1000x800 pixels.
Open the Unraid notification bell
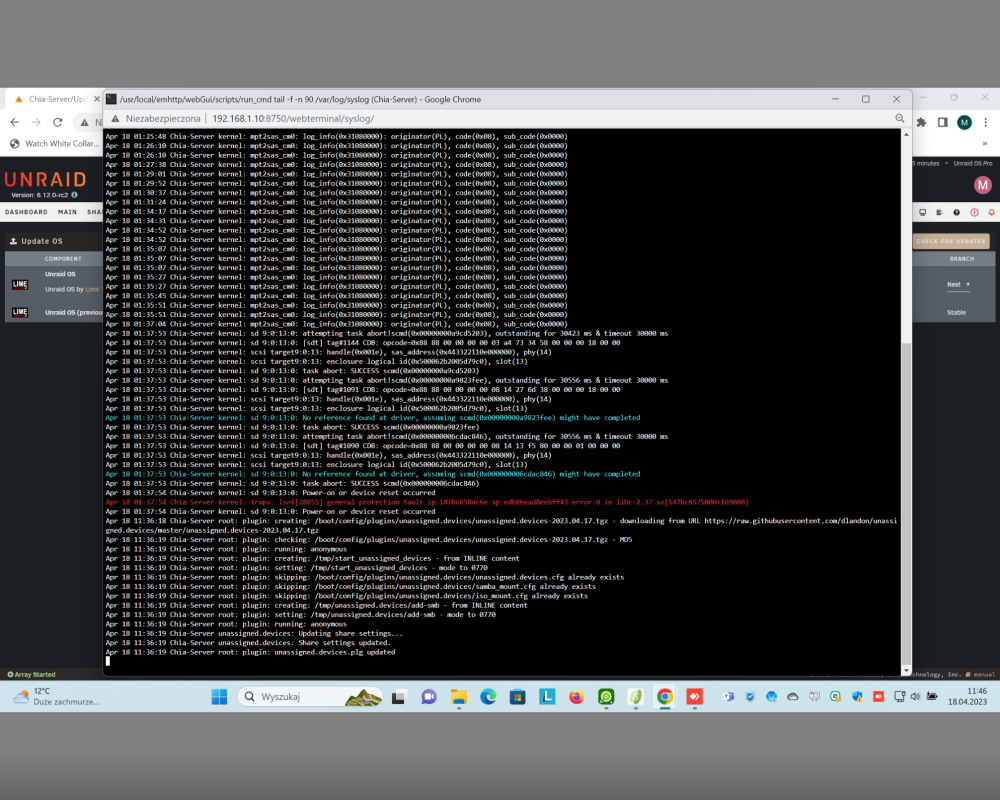(992, 212)
